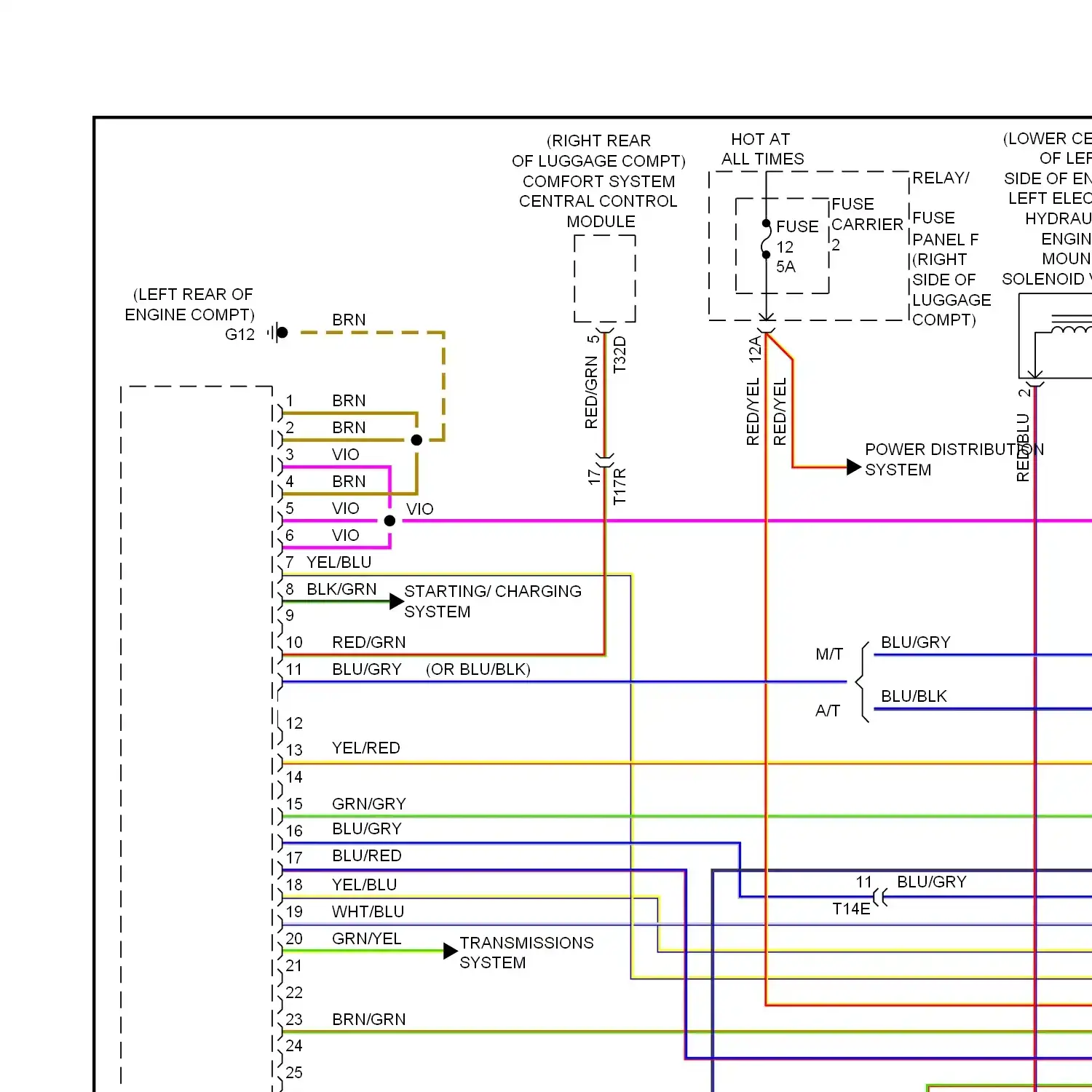This screenshot has height=1092, width=1092.
Task: Click the "HOT AT ALL TIMES" heading
Action: pyautogui.click(x=762, y=149)
